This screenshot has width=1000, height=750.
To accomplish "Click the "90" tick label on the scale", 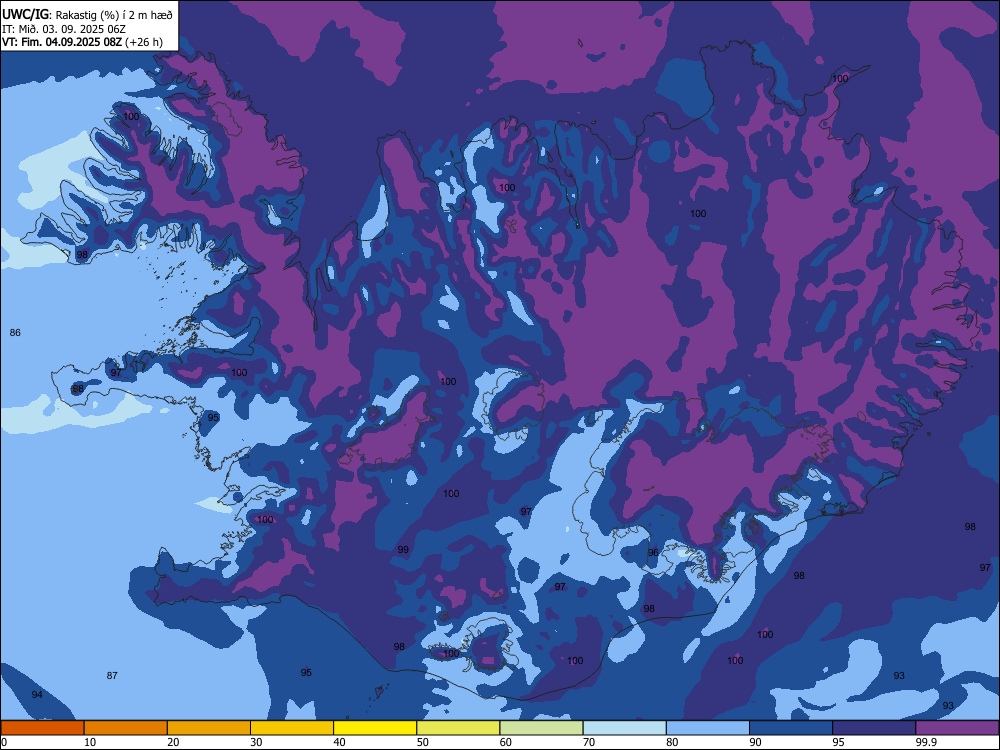I will [x=755, y=742].
